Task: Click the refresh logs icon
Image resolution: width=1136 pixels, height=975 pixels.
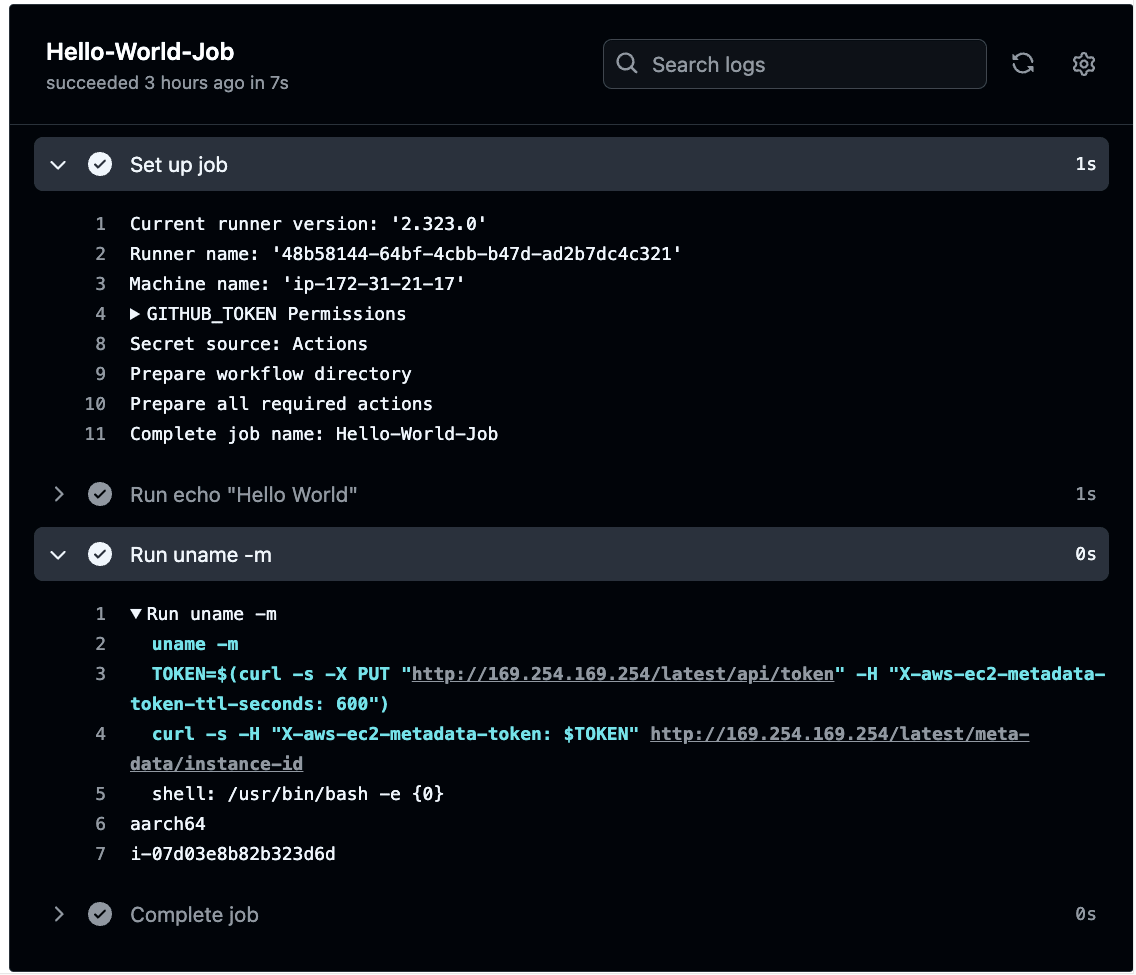Action: click(1022, 64)
